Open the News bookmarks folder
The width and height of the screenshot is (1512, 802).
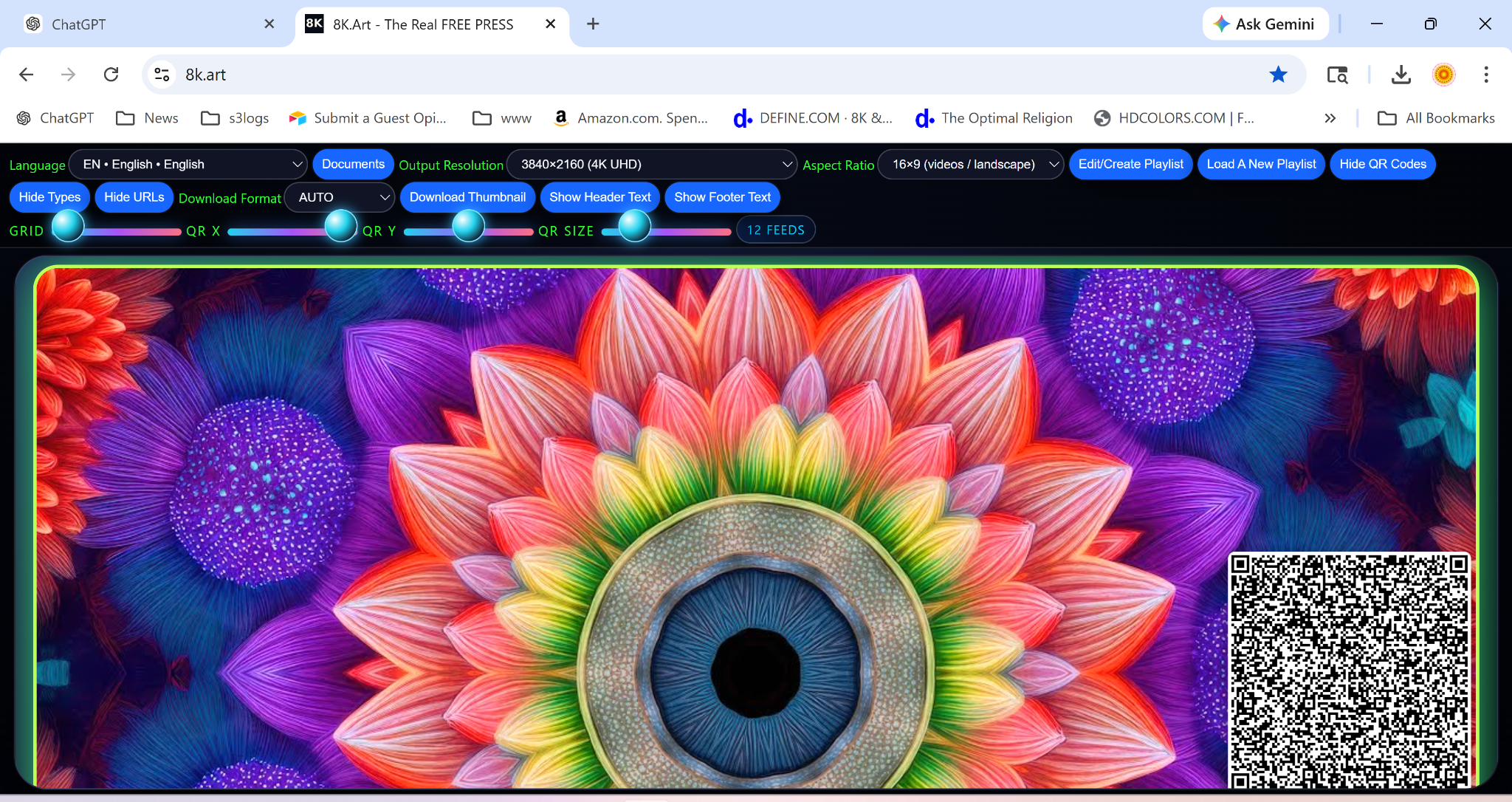click(x=148, y=118)
